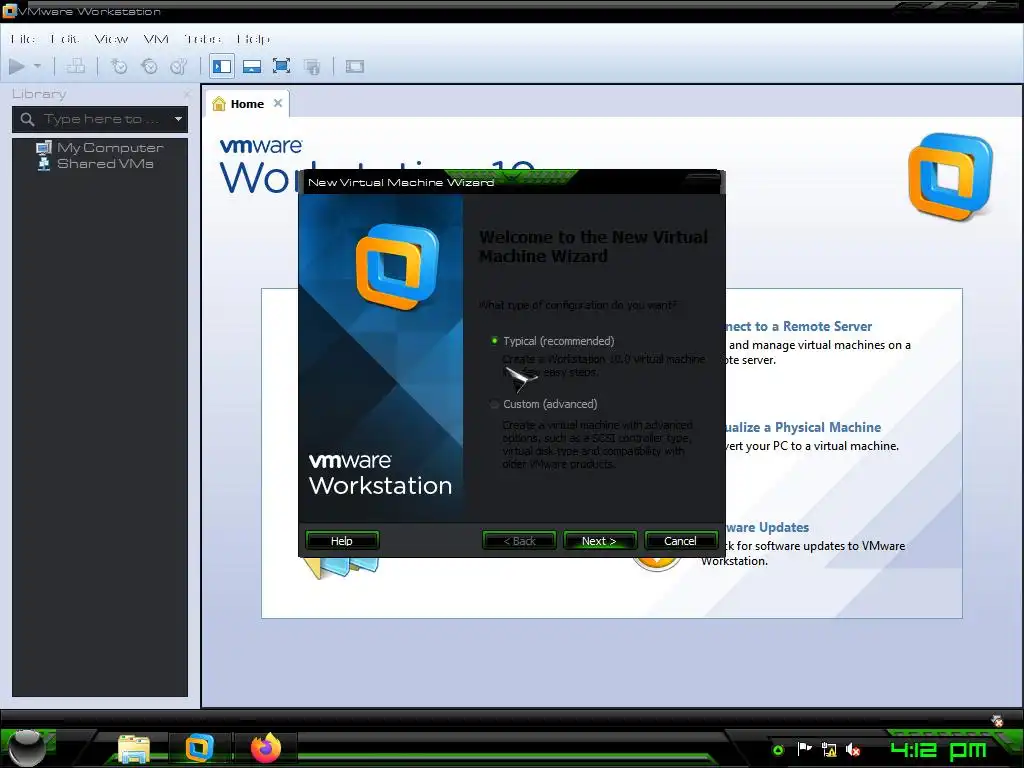Click the 4:12 pm taskbar clock
Screen dimensions: 1024x768
coord(938,750)
